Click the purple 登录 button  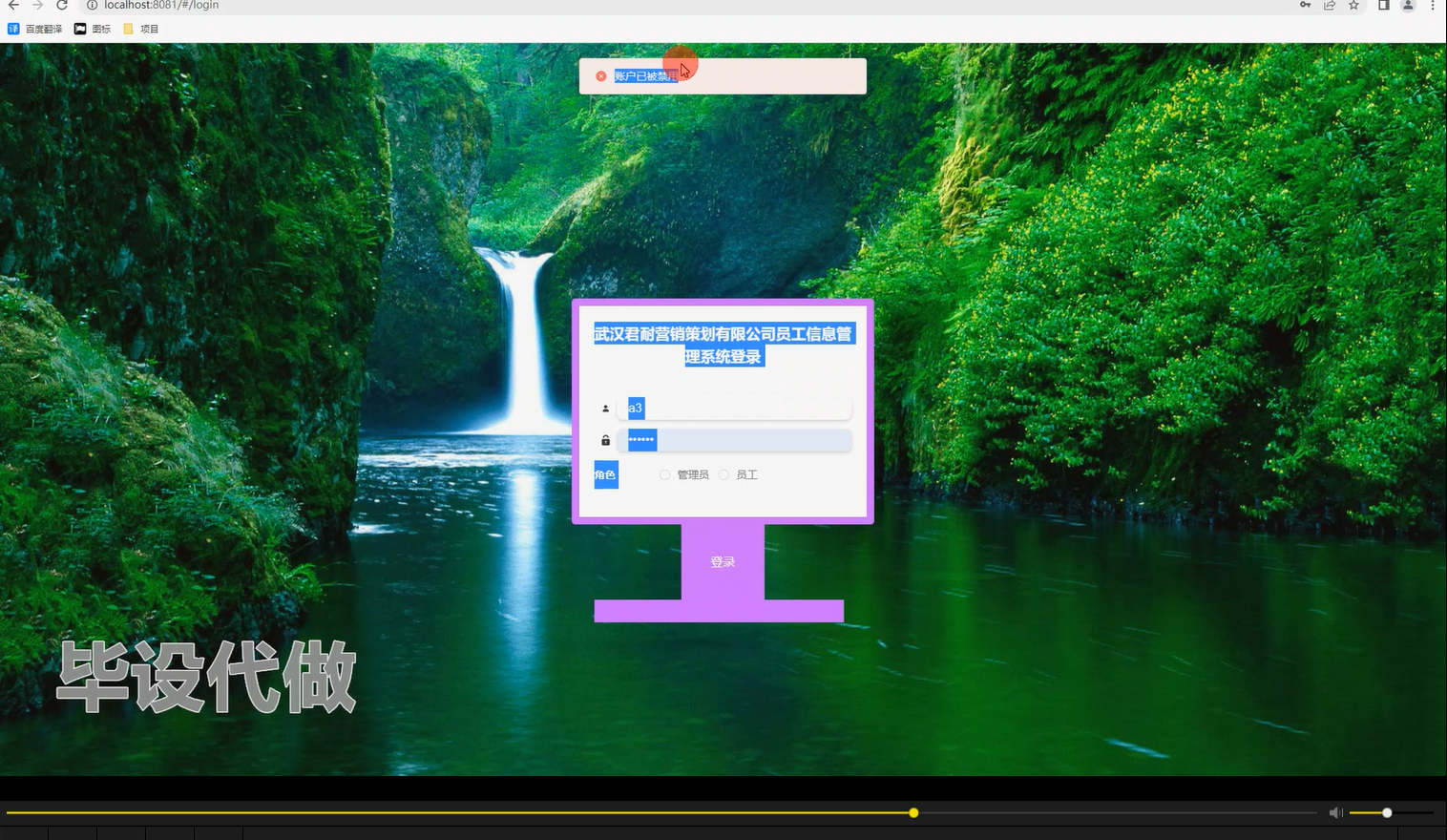[x=723, y=562]
